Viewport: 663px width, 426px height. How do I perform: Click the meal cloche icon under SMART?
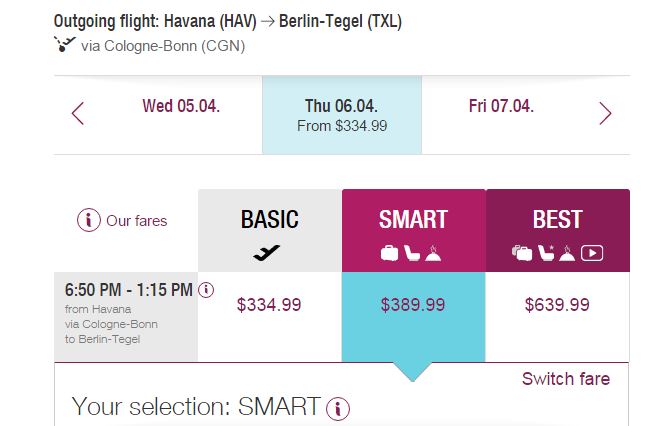point(433,253)
